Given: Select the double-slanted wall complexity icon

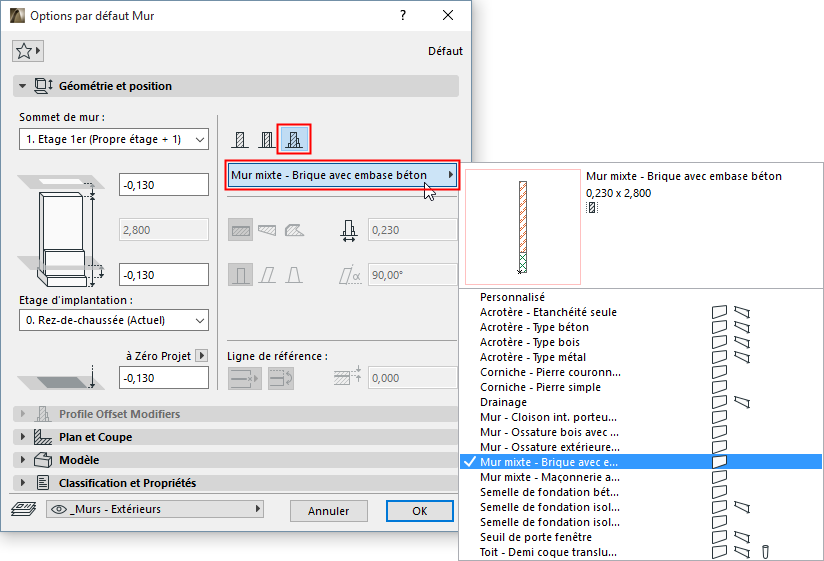Looking at the screenshot, I should click(x=294, y=275).
